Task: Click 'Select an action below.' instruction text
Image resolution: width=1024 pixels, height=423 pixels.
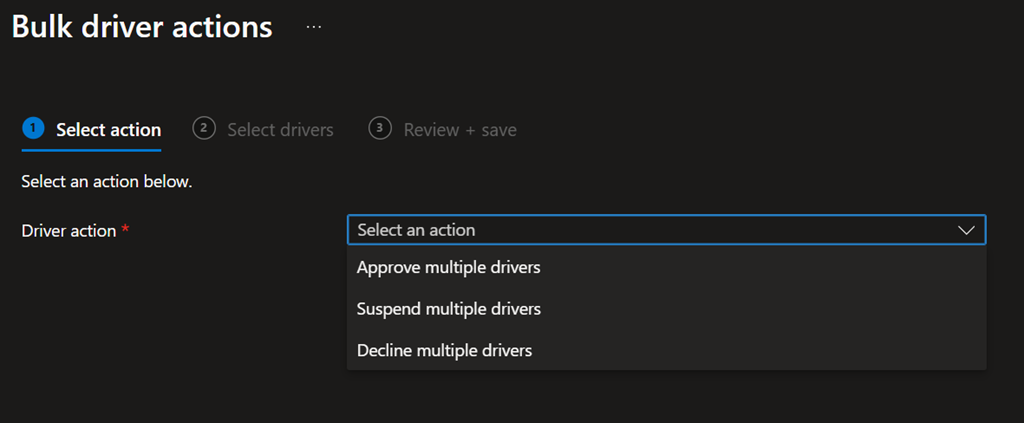Action: click(106, 183)
